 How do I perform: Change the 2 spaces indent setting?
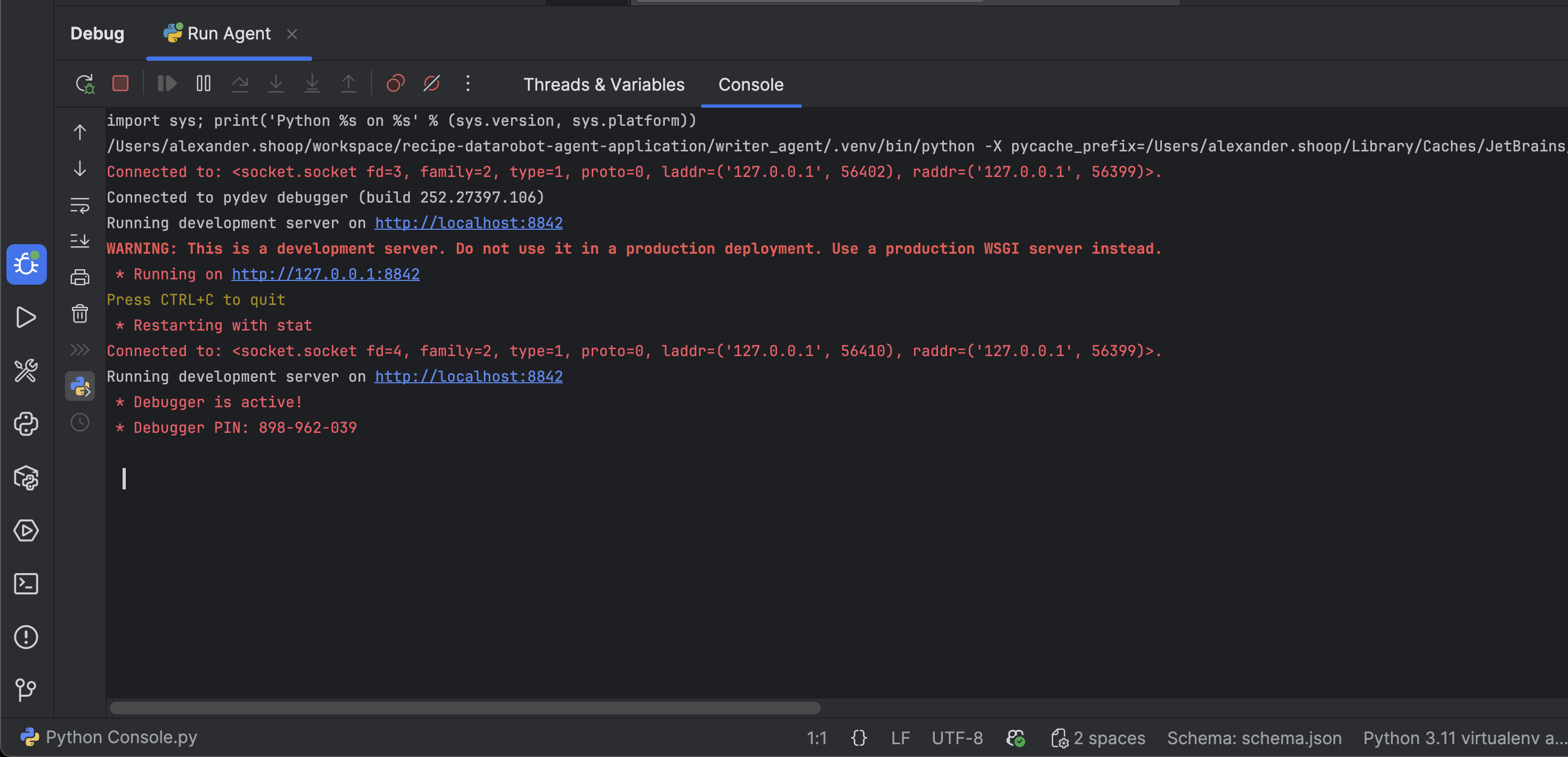[1109, 738]
